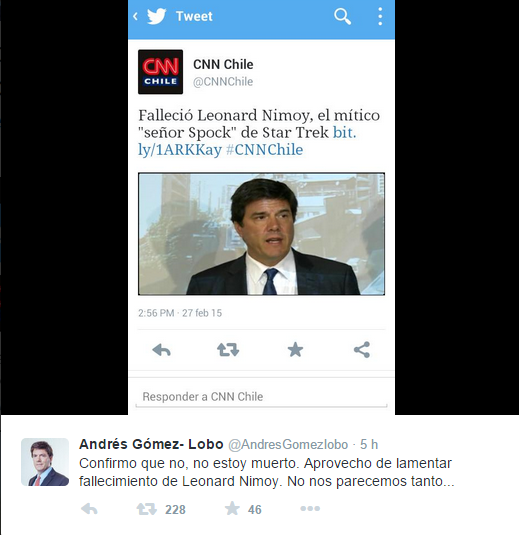Open the #CNNChile hashtag
Screen dimensions: 519x539
point(264,150)
